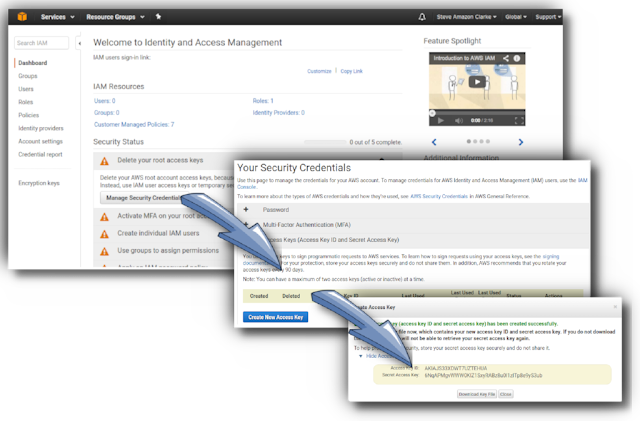Expand Create individual IAM users item
Image resolution: width=640 pixels, height=421 pixels.
pos(158,233)
